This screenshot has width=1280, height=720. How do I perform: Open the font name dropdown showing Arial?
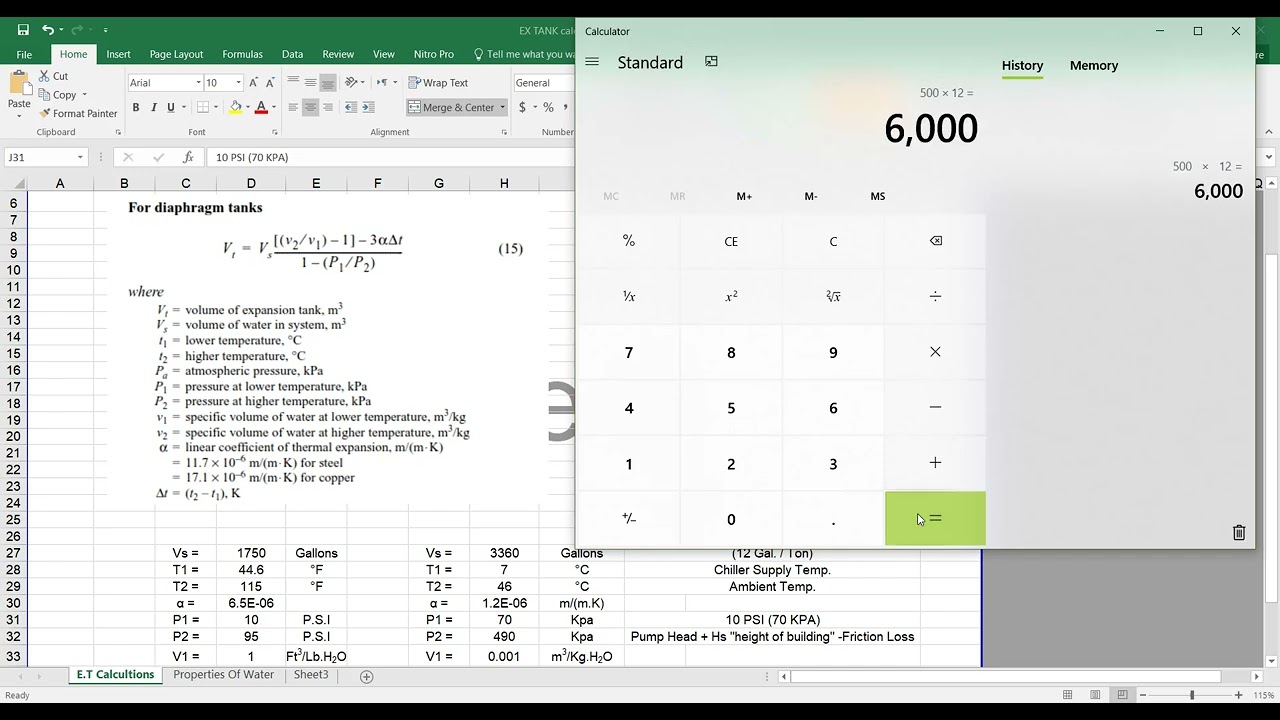[x=198, y=83]
